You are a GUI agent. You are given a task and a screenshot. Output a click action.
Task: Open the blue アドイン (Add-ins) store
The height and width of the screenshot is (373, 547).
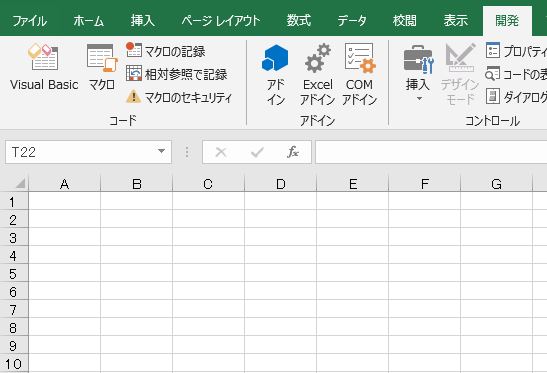[x=276, y=75]
